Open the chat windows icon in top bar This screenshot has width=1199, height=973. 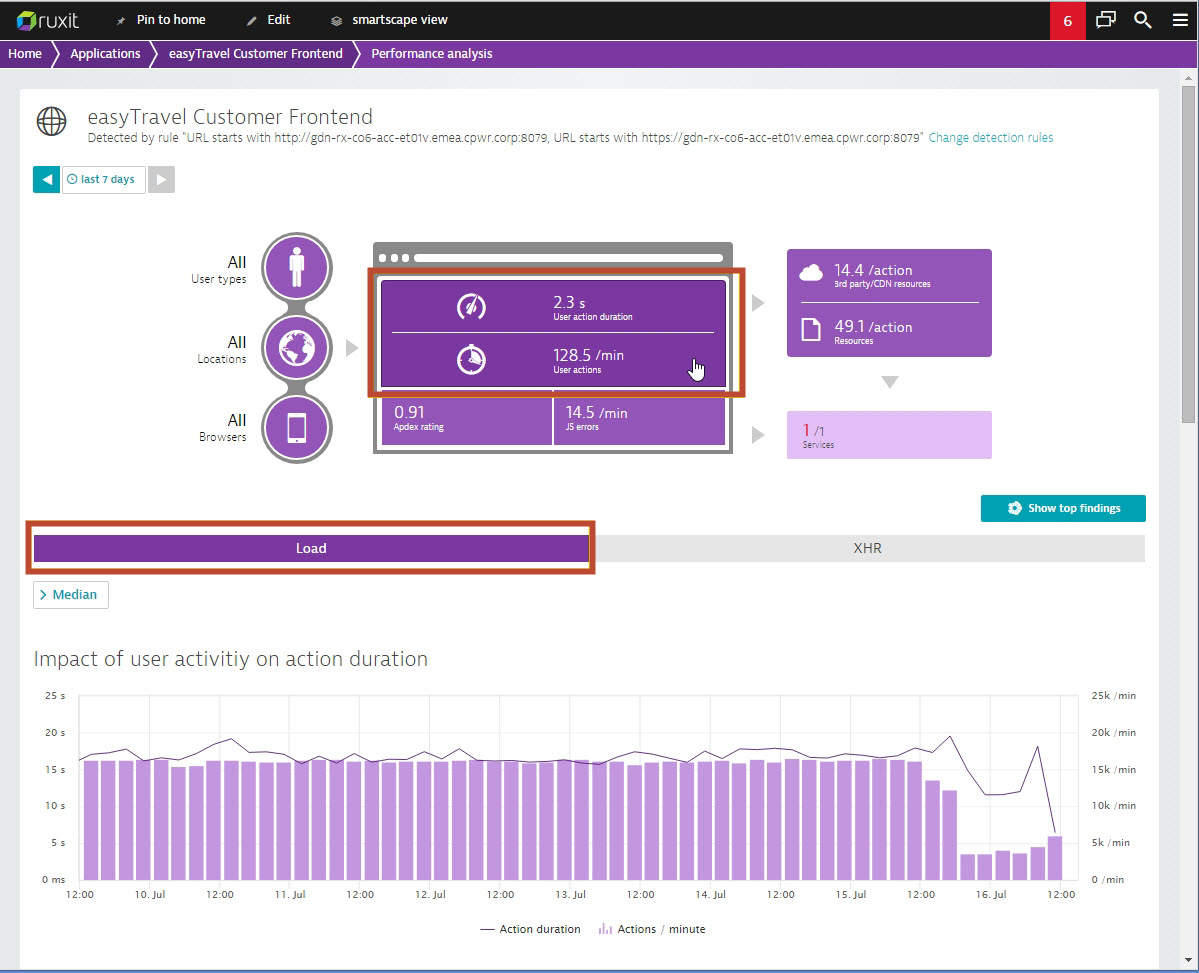pyautogui.click(x=1106, y=20)
